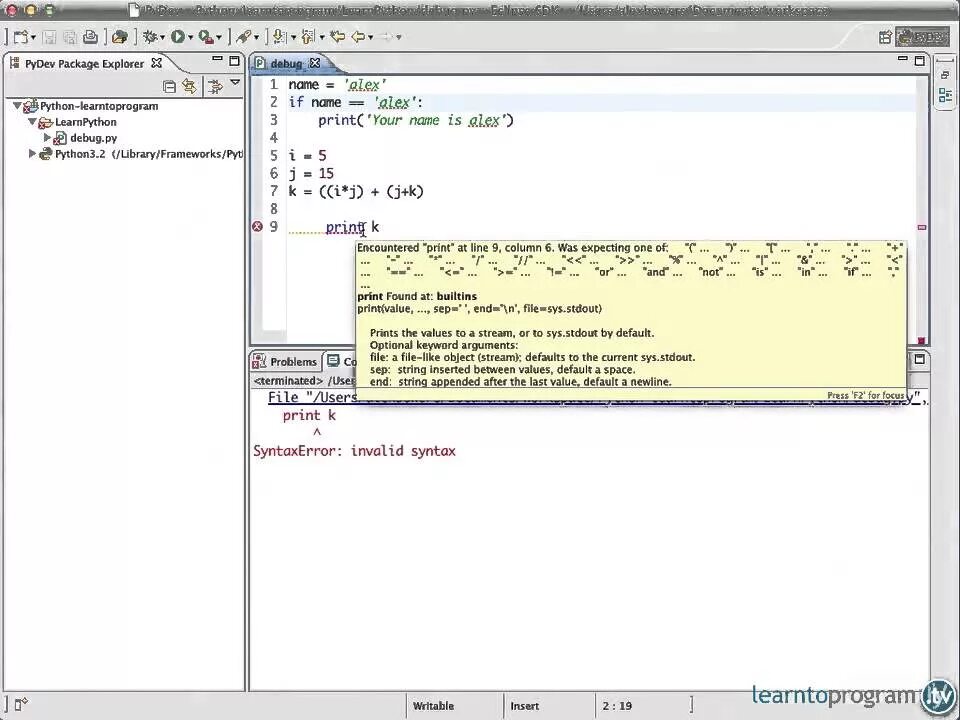Click red error mark in overview ruler
The height and width of the screenshot is (720, 960).
pyautogui.click(x=921, y=227)
